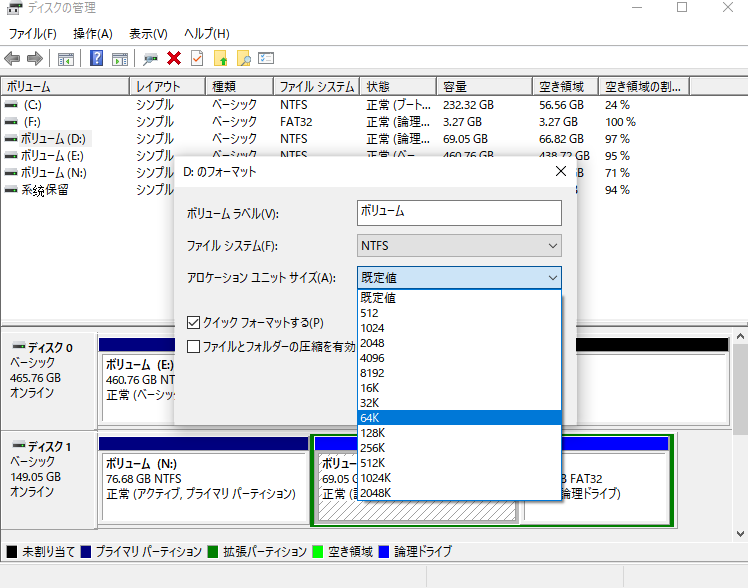Sort by 状態 column header
Screen dimensions: 748x588
pyautogui.click(x=398, y=87)
